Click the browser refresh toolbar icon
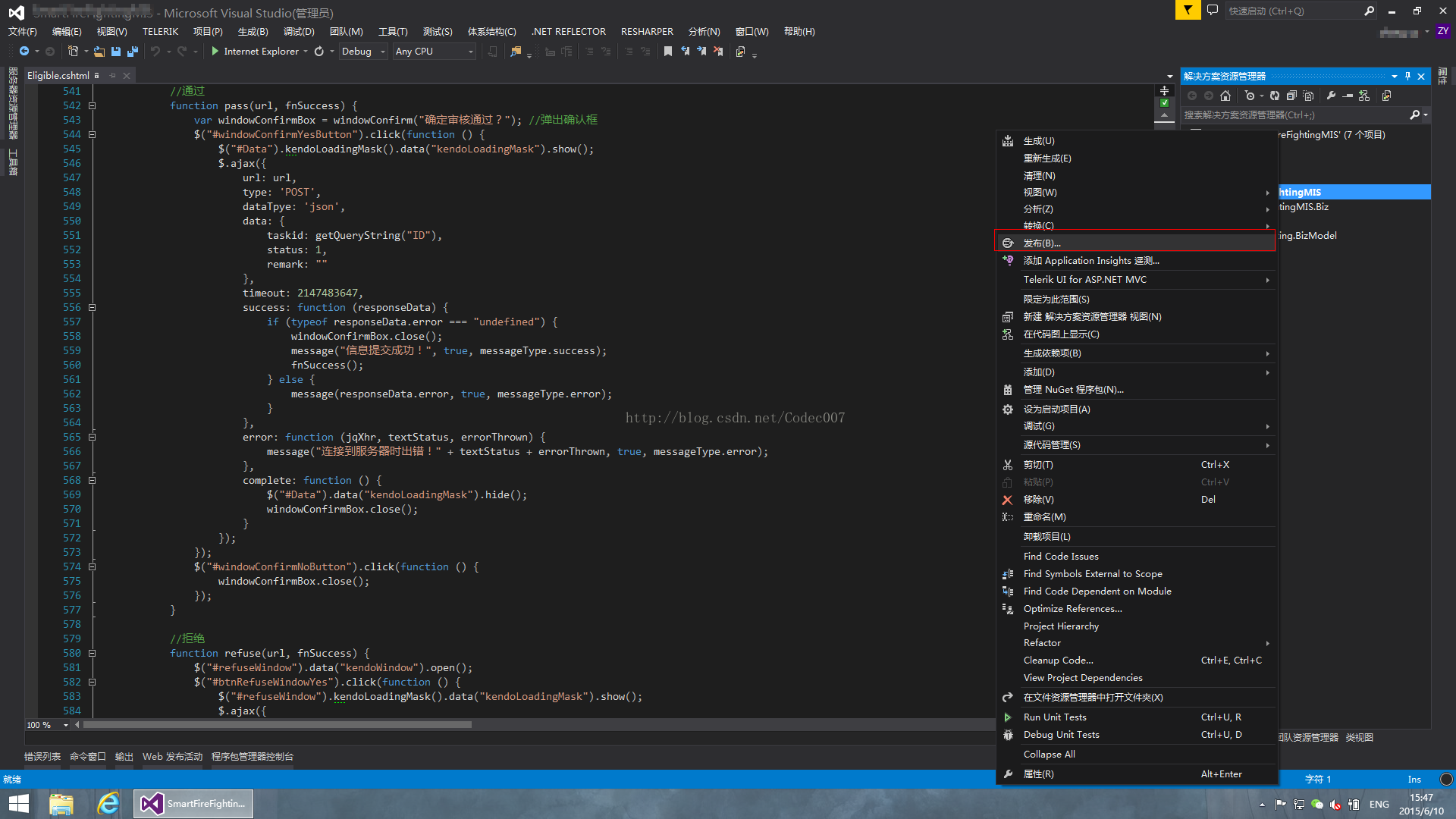Screen dimensions: 1456x819 (x=319, y=52)
